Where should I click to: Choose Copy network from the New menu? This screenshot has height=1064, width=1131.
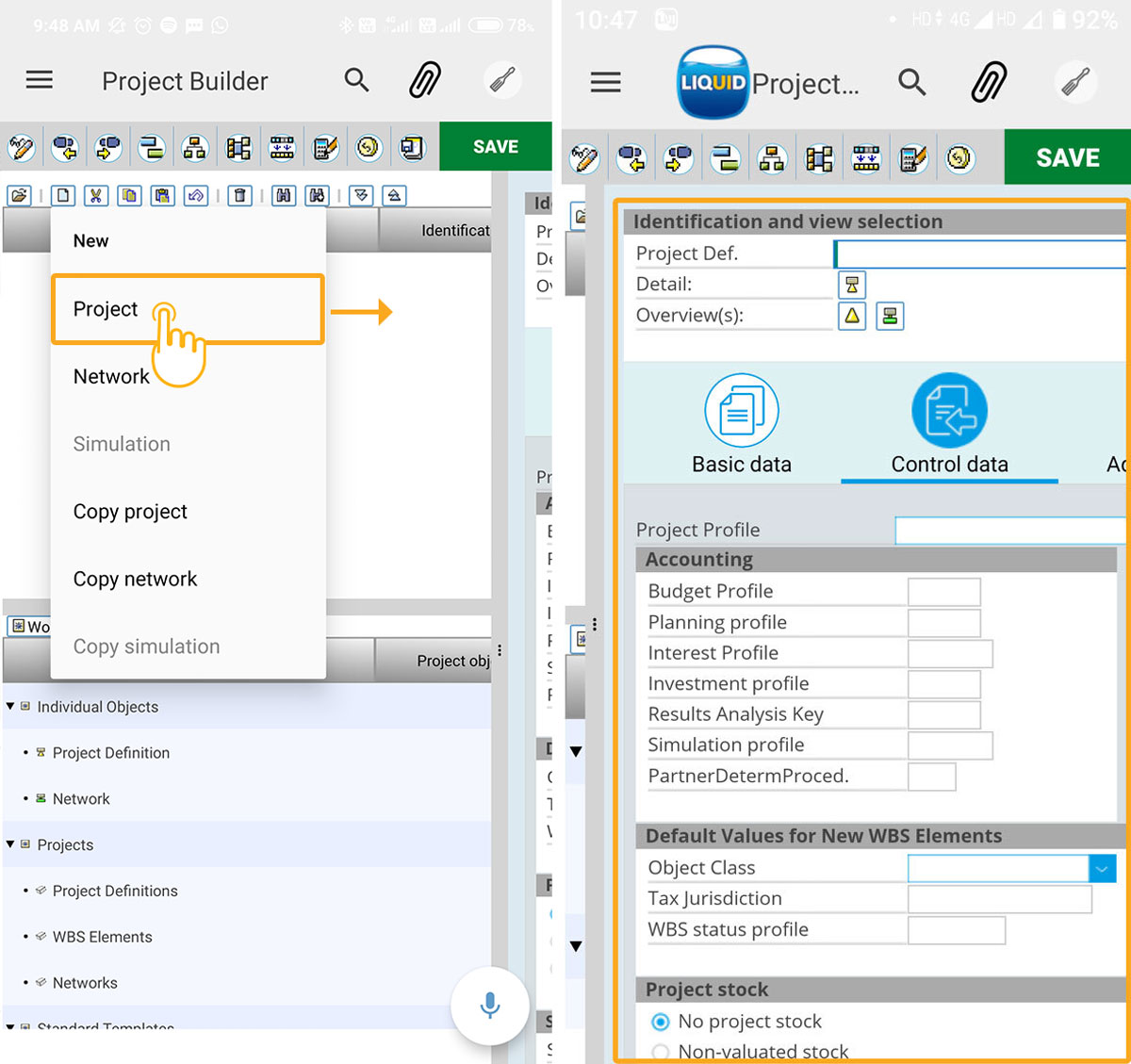136,579
